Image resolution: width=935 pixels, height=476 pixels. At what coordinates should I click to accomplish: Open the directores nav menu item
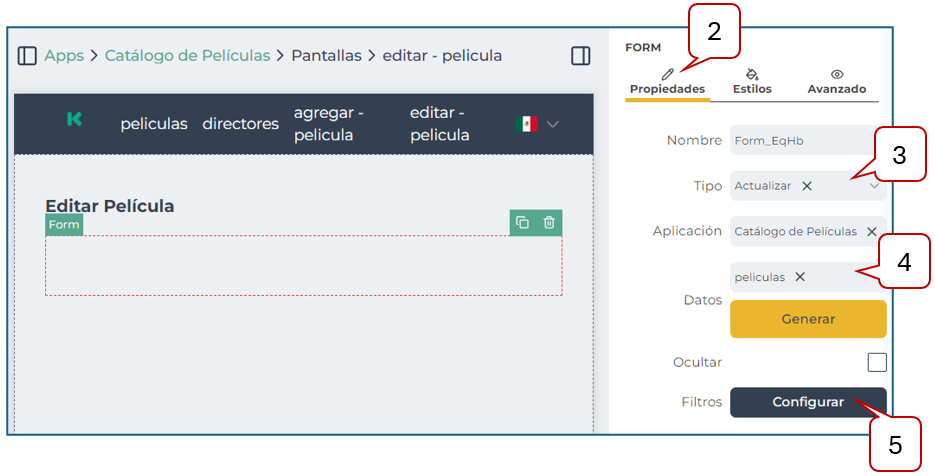pos(240,124)
